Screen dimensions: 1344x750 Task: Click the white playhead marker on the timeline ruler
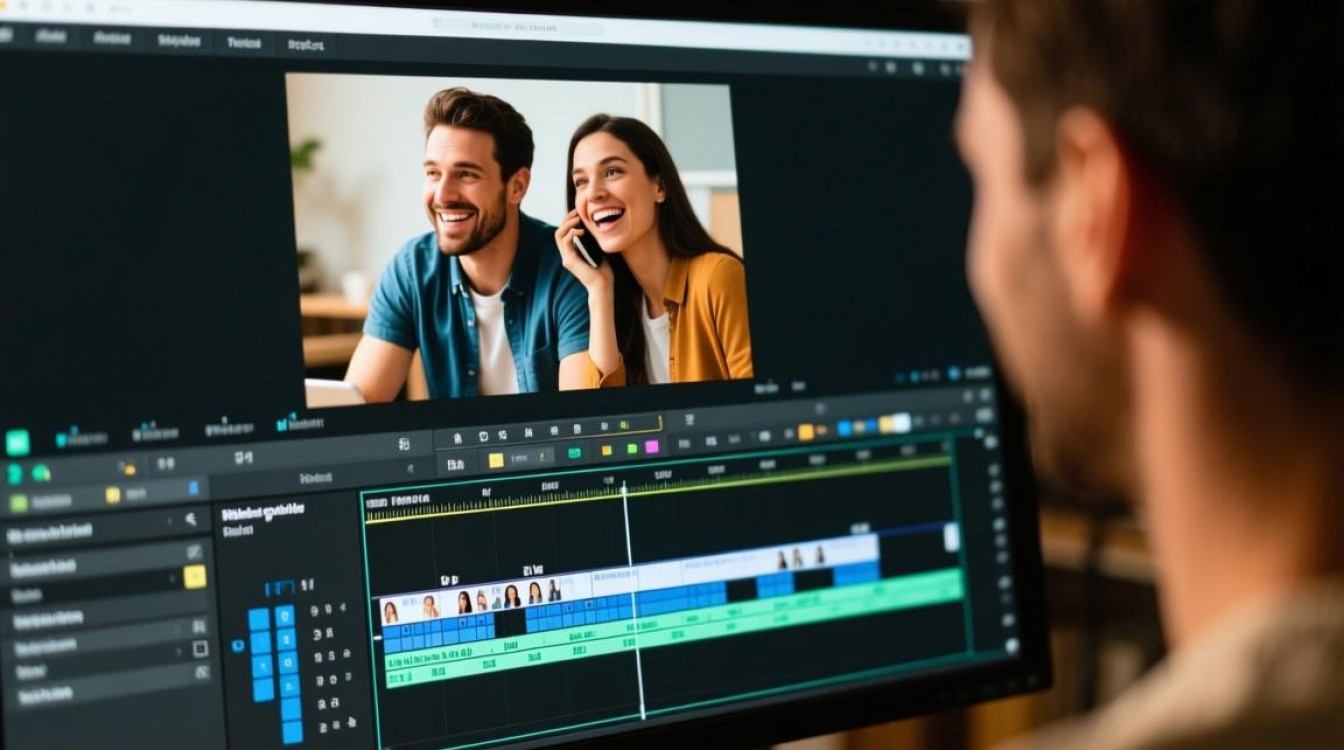[x=624, y=489]
